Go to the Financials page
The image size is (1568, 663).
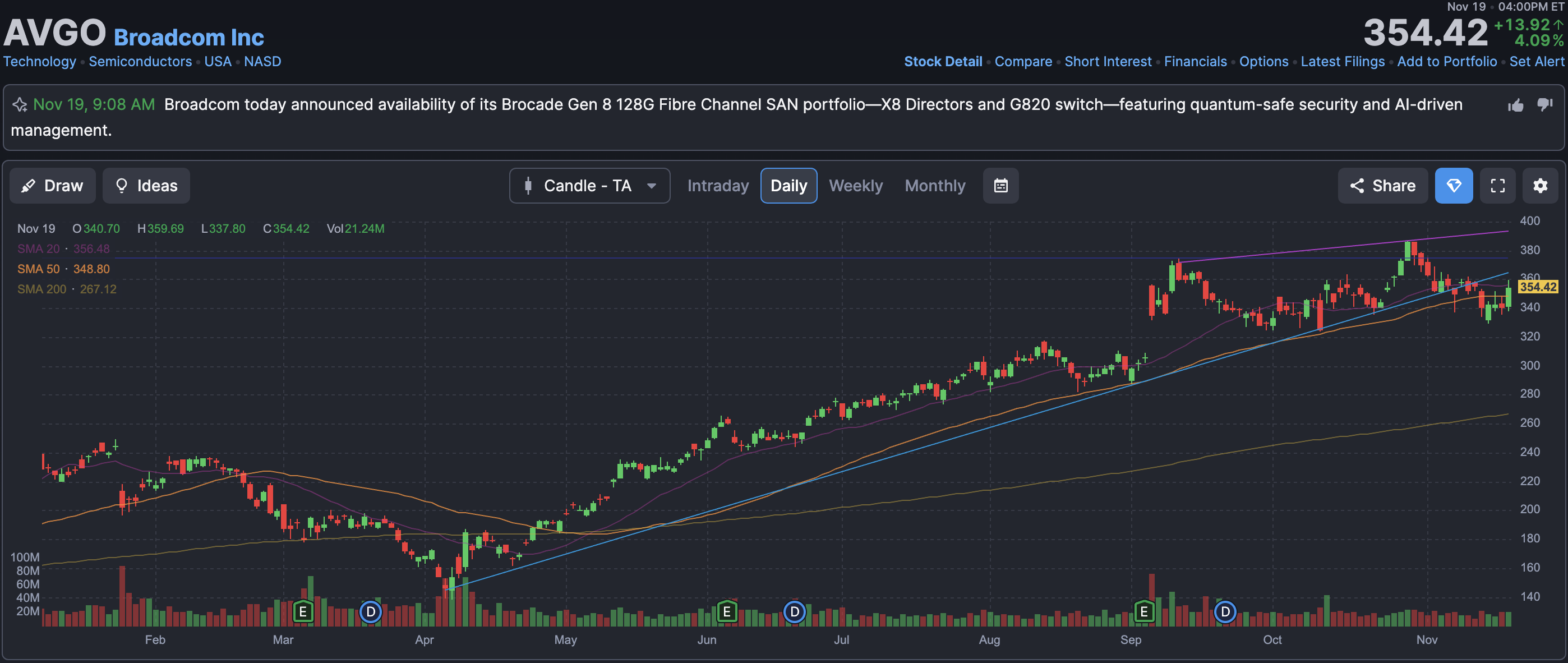[1195, 62]
